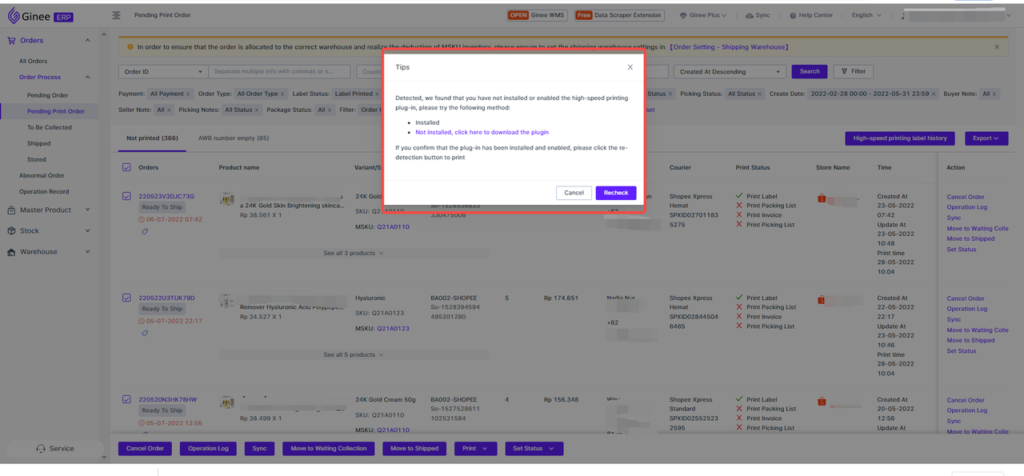Viewport: 1024px width, 476px height.
Task: Open the Created At Descending sort dropdown
Action: pos(729,72)
